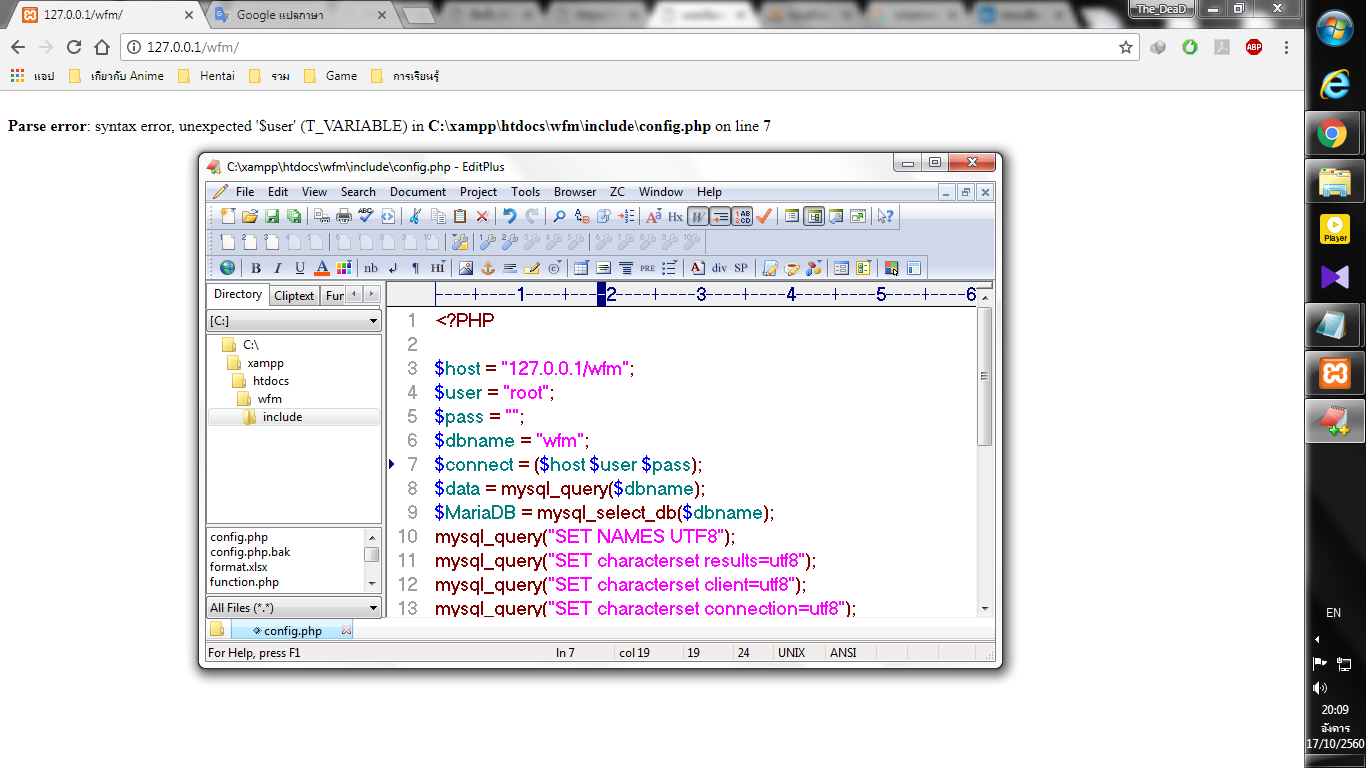
Task: Click the Find magnifier icon
Action: point(559,216)
